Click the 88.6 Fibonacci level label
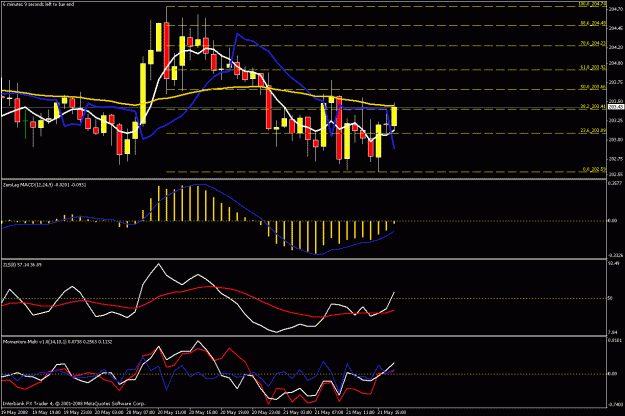 (x=593, y=23)
